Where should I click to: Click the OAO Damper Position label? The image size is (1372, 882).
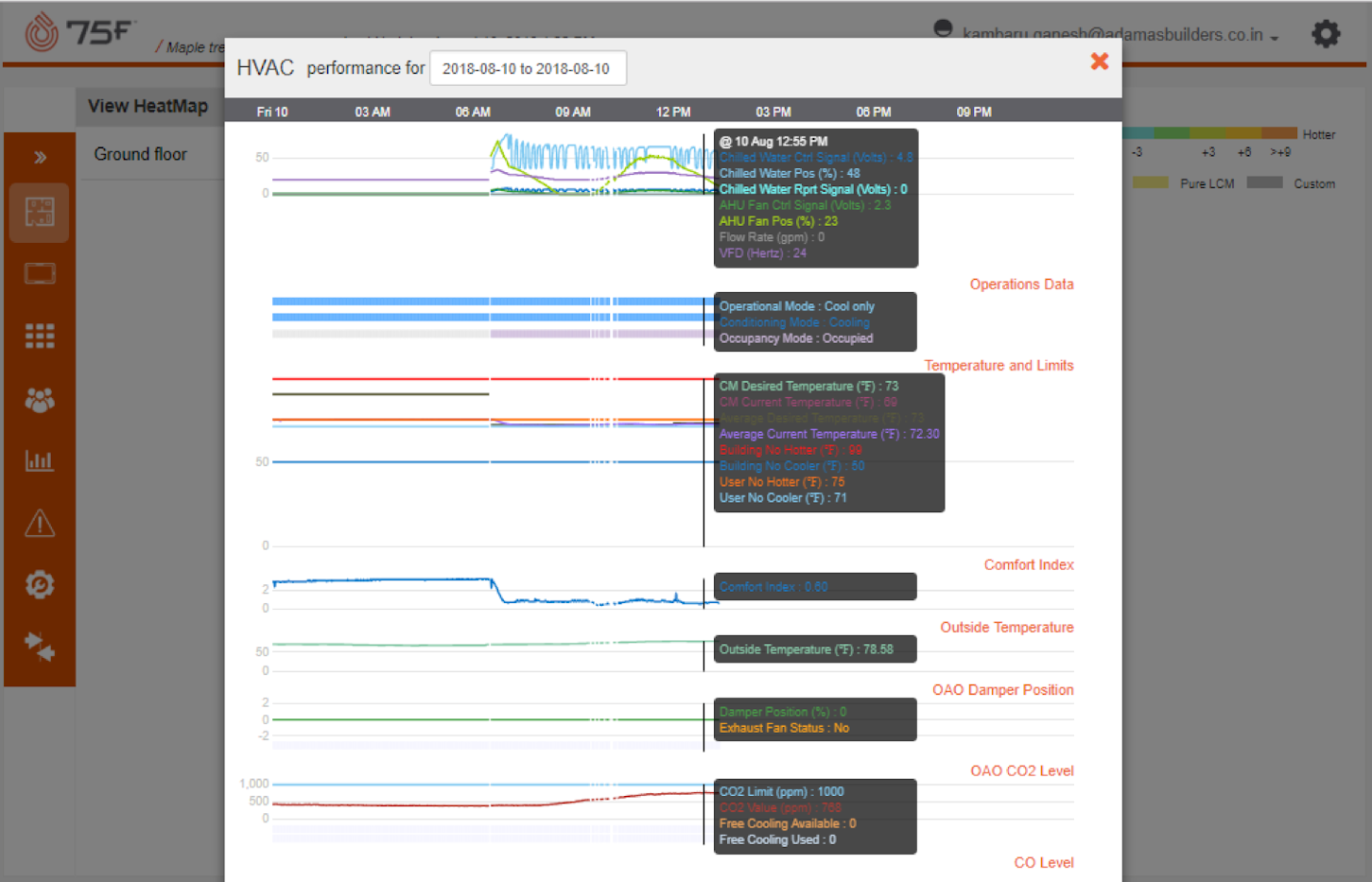point(1002,689)
